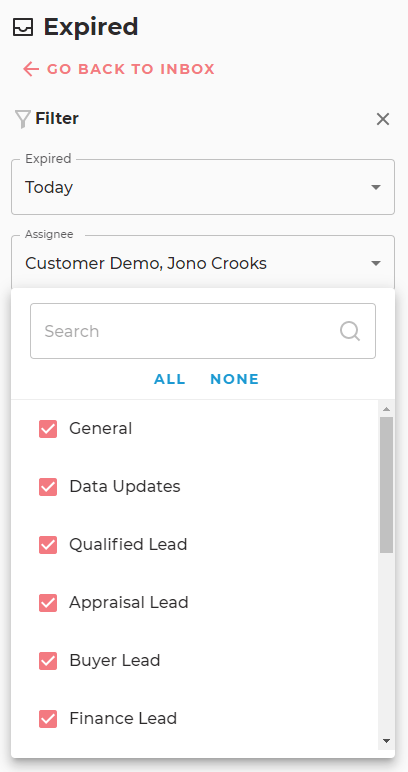Uncheck the General checkbox
The width and height of the screenshot is (408, 772).
(48, 429)
